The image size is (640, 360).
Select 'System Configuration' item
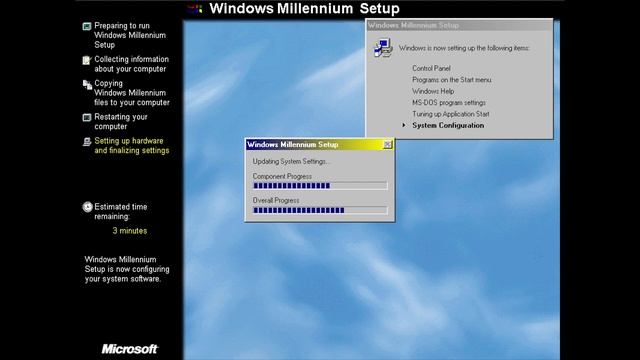click(448, 125)
